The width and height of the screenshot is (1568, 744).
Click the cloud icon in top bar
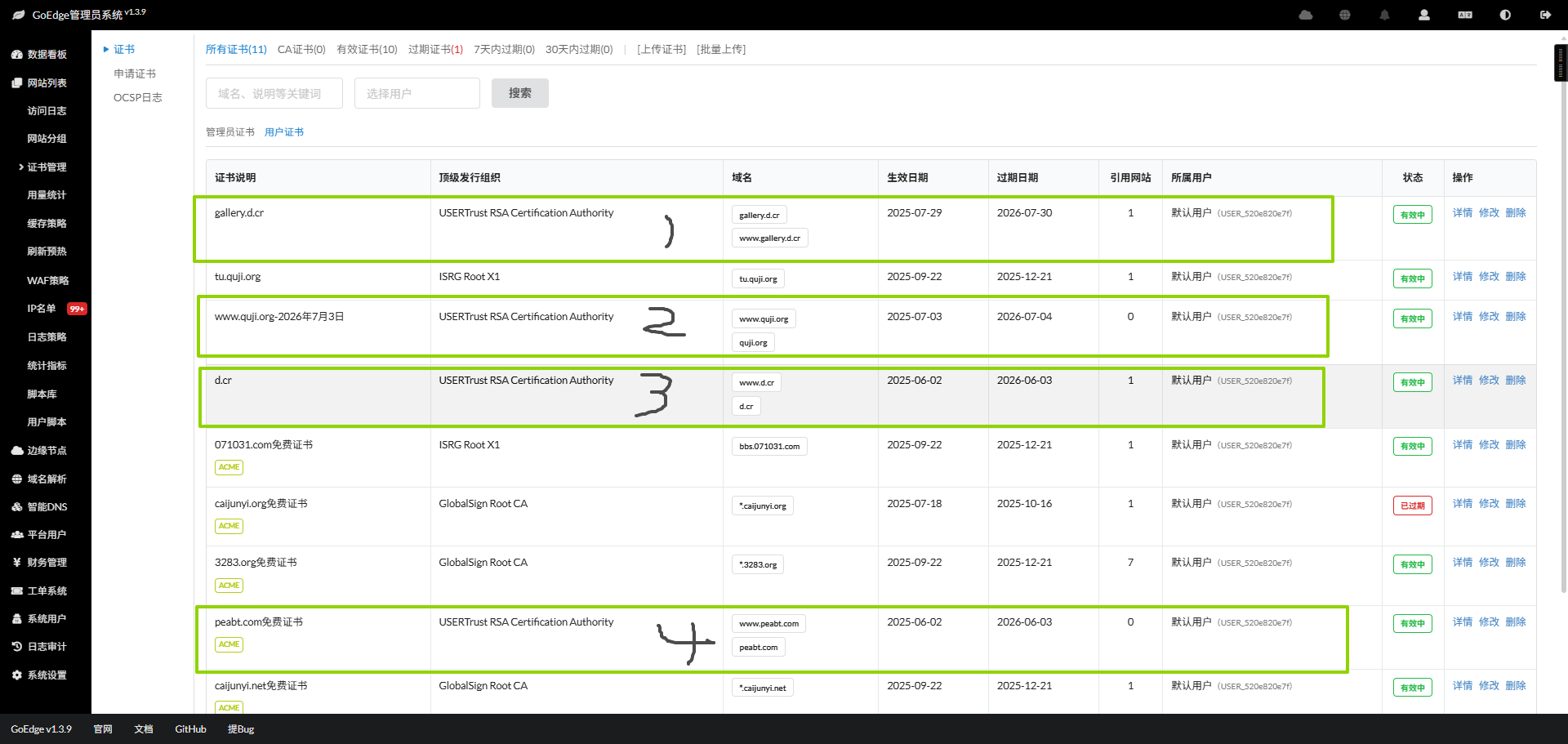pos(1305,15)
